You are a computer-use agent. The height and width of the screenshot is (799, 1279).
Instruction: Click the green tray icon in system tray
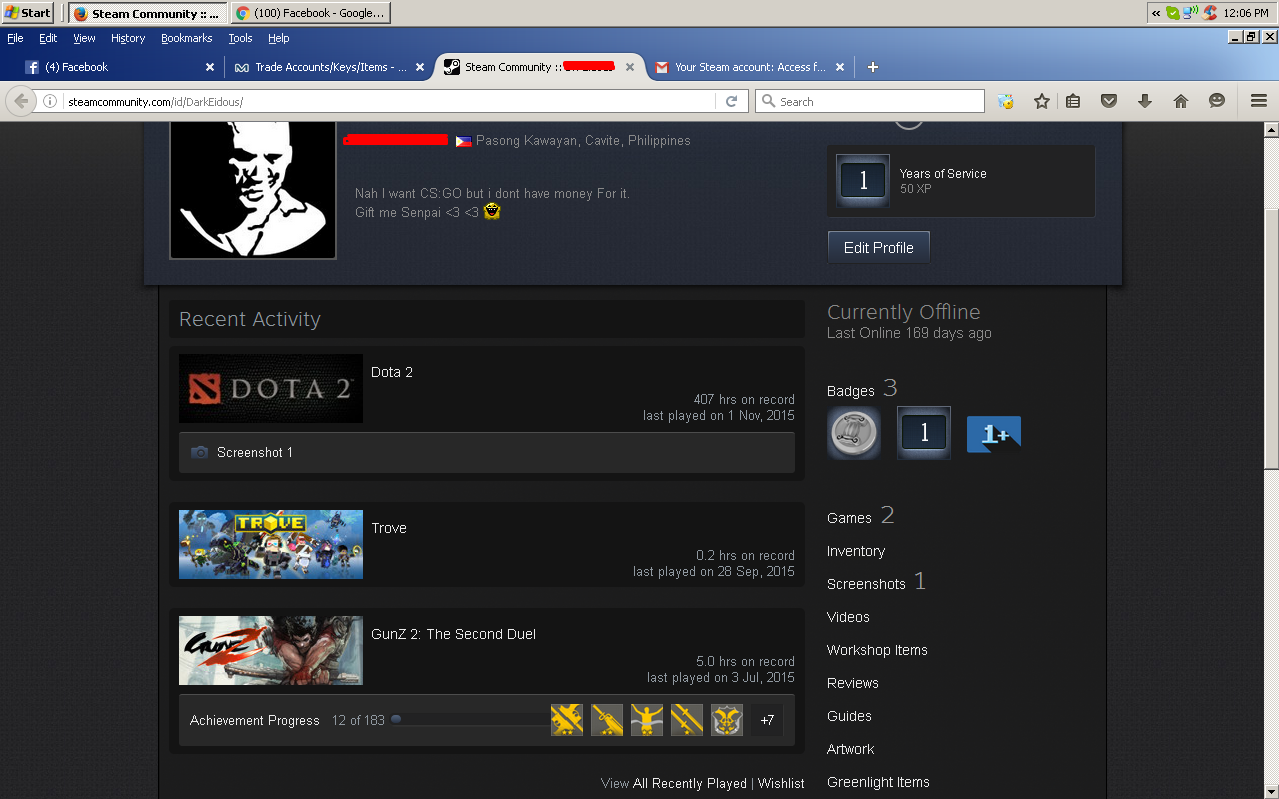[1172, 13]
